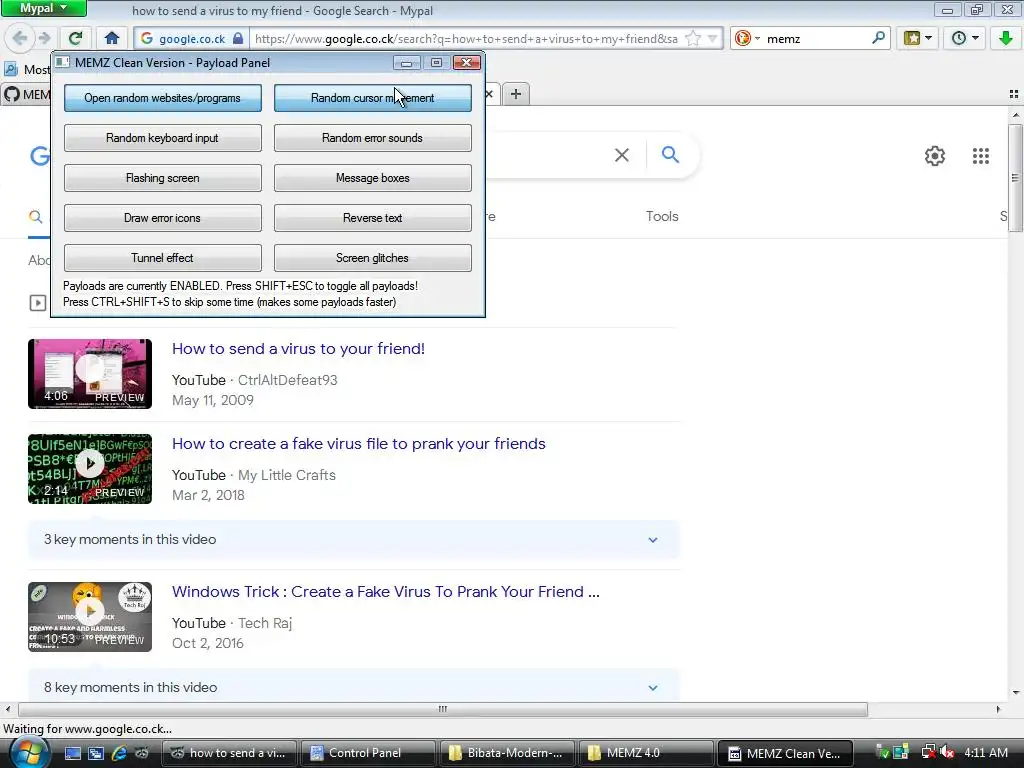Launch Internet Explorer from quick launch
This screenshot has width=1024, height=768.
119,753
